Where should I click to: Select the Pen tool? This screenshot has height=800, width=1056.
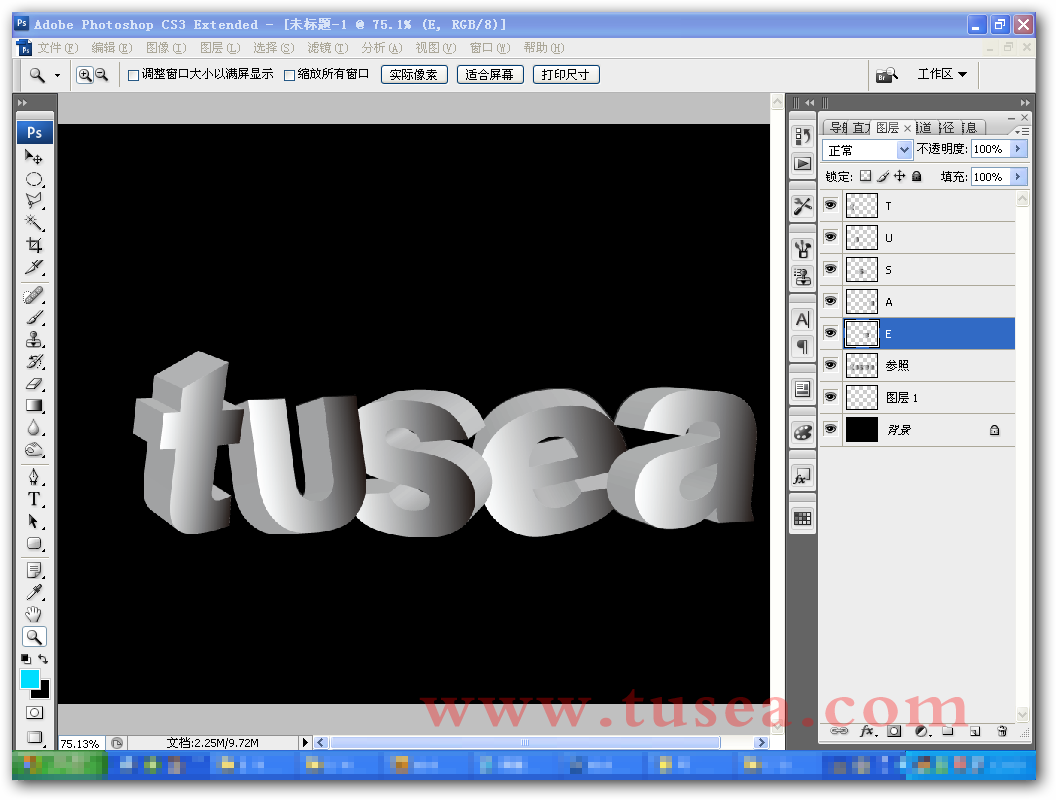(34, 477)
